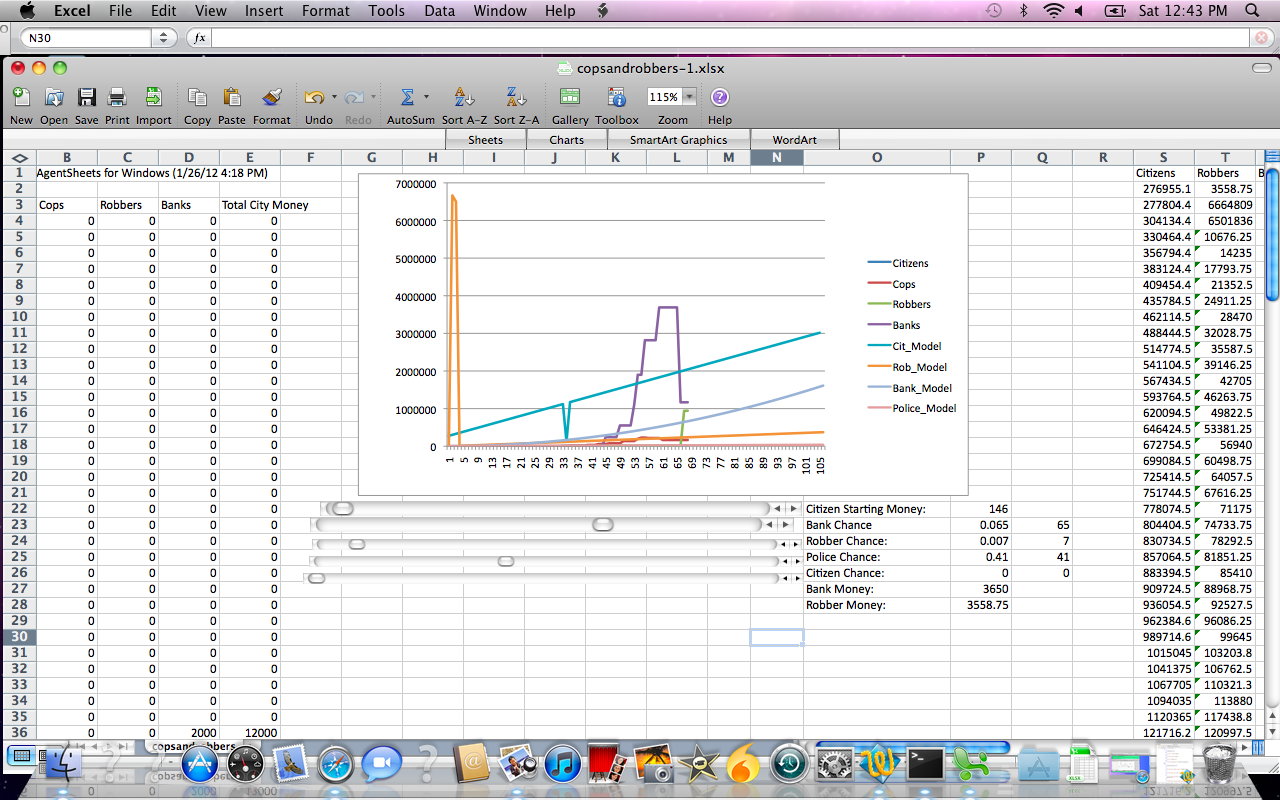The image size is (1280, 800).
Task: Select the Format painter brush icon
Action: pos(271,97)
